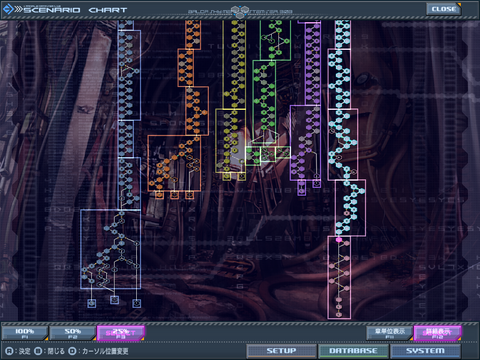Select the middle blue route ending icon
The image size is (480, 360).
114,300
